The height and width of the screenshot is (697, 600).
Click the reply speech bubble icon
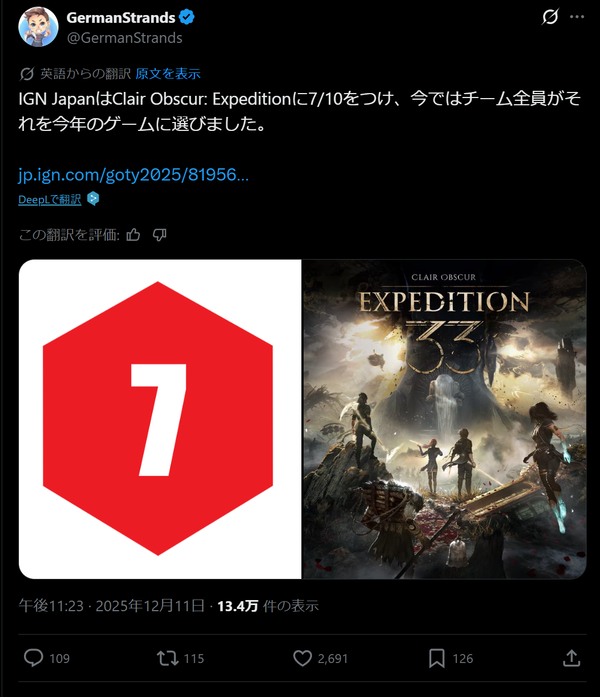click(x=33, y=658)
